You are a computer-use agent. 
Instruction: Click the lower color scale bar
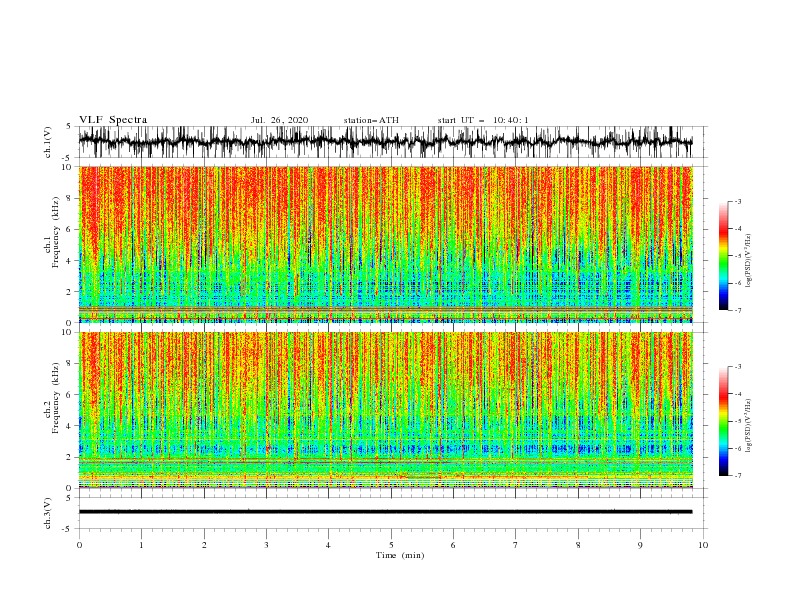coord(724,421)
